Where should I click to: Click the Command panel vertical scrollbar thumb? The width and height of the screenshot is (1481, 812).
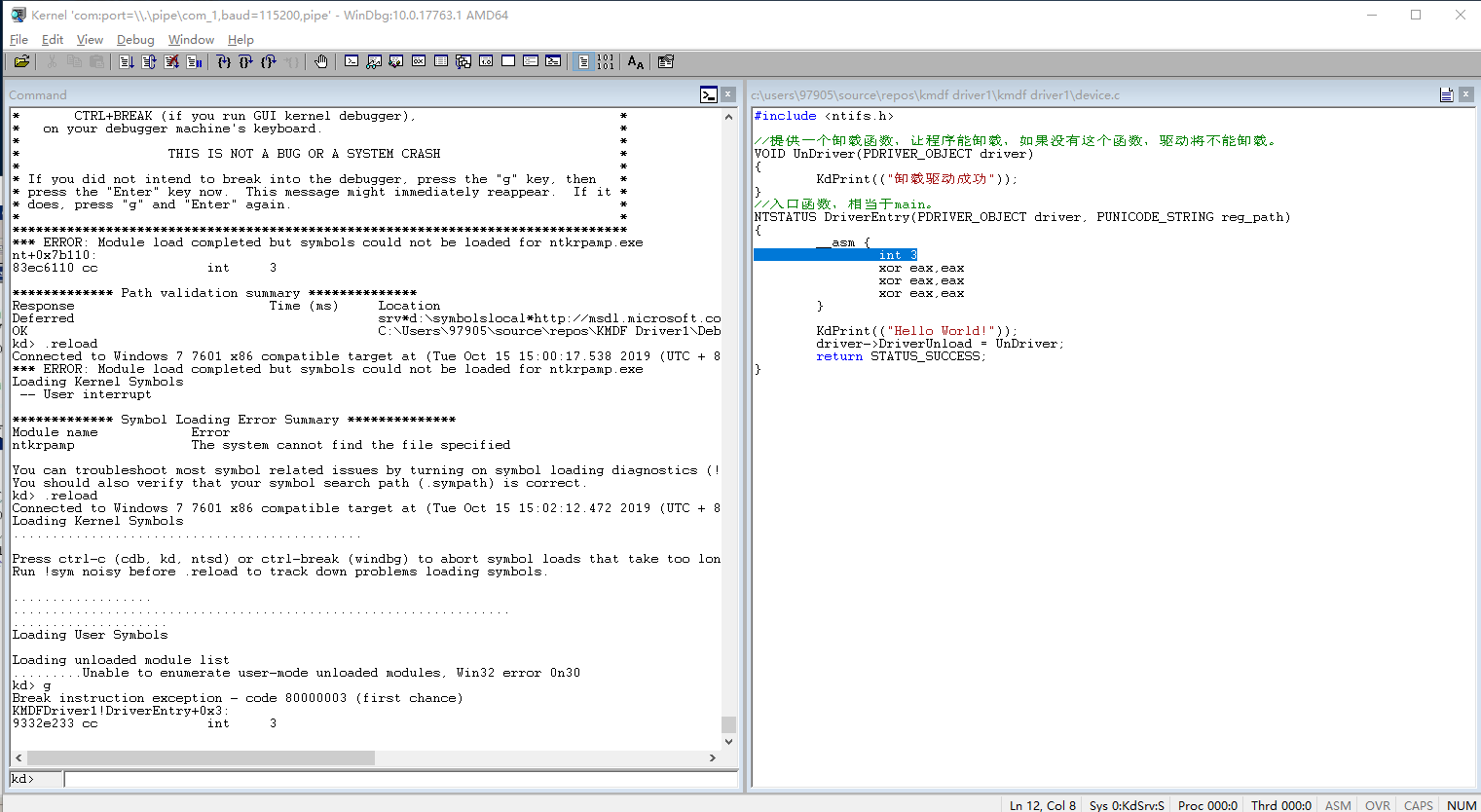728,724
